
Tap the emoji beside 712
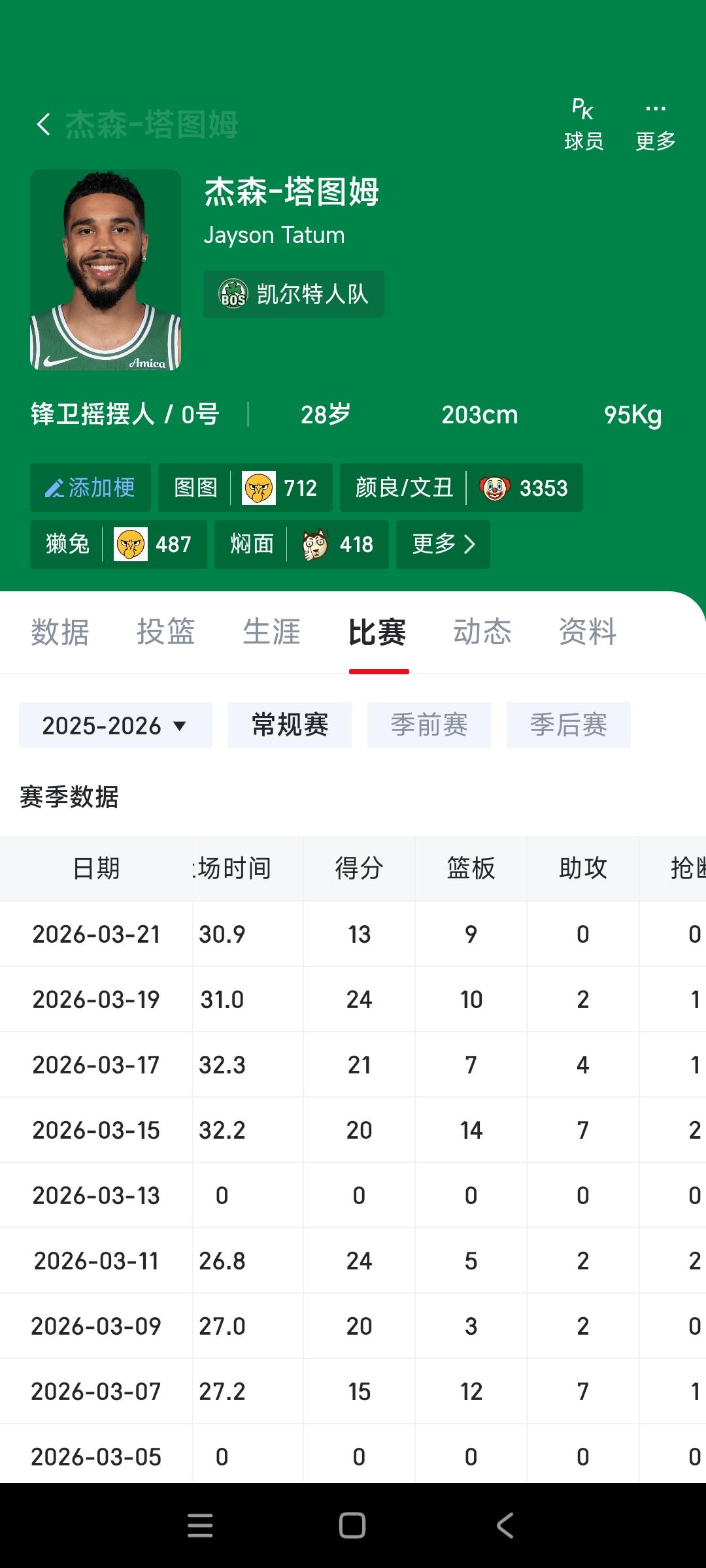pyautogui.click(x=259, y=488)
